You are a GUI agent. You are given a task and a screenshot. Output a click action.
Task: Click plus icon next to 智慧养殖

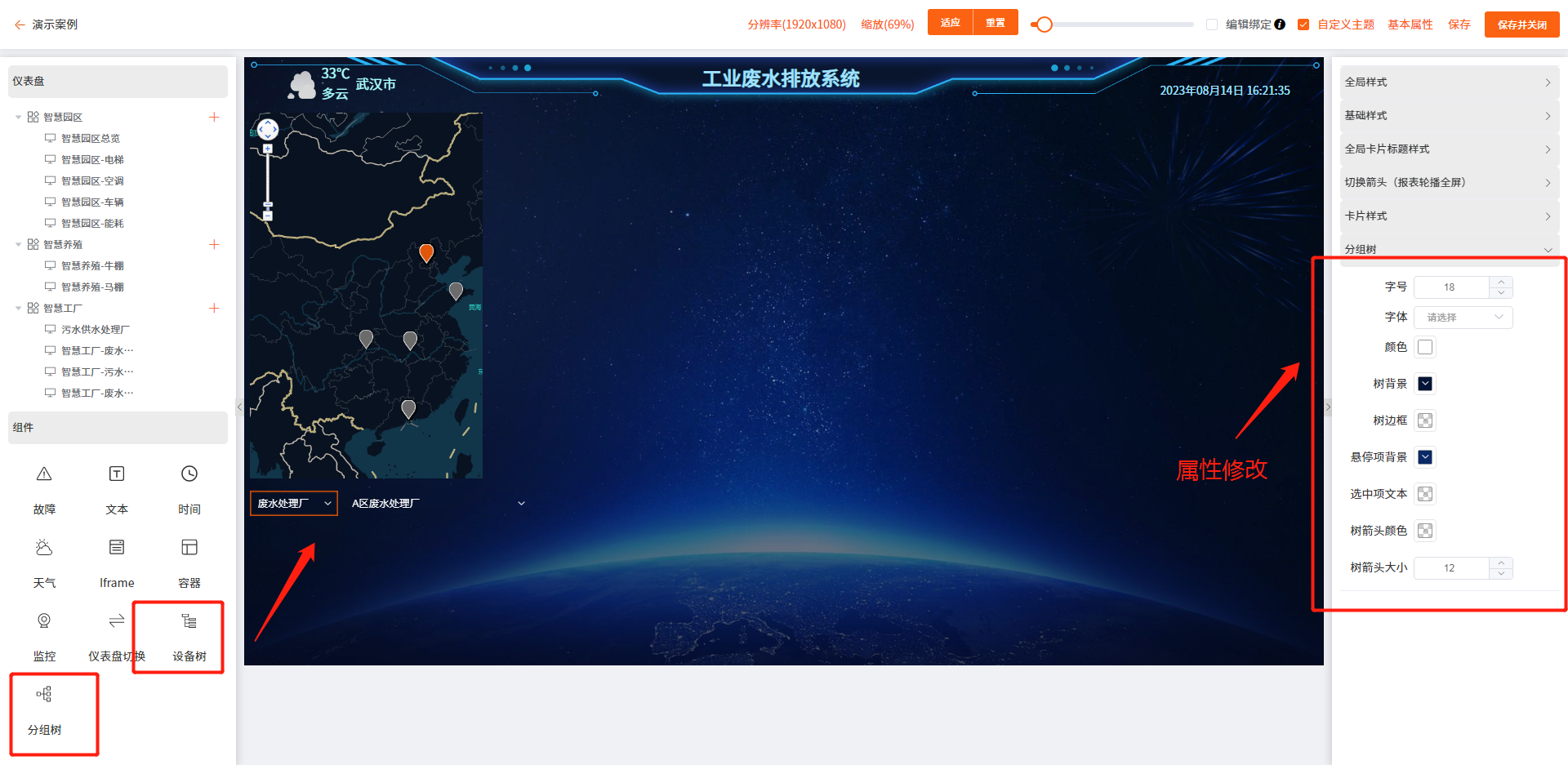tap(214, 245)
